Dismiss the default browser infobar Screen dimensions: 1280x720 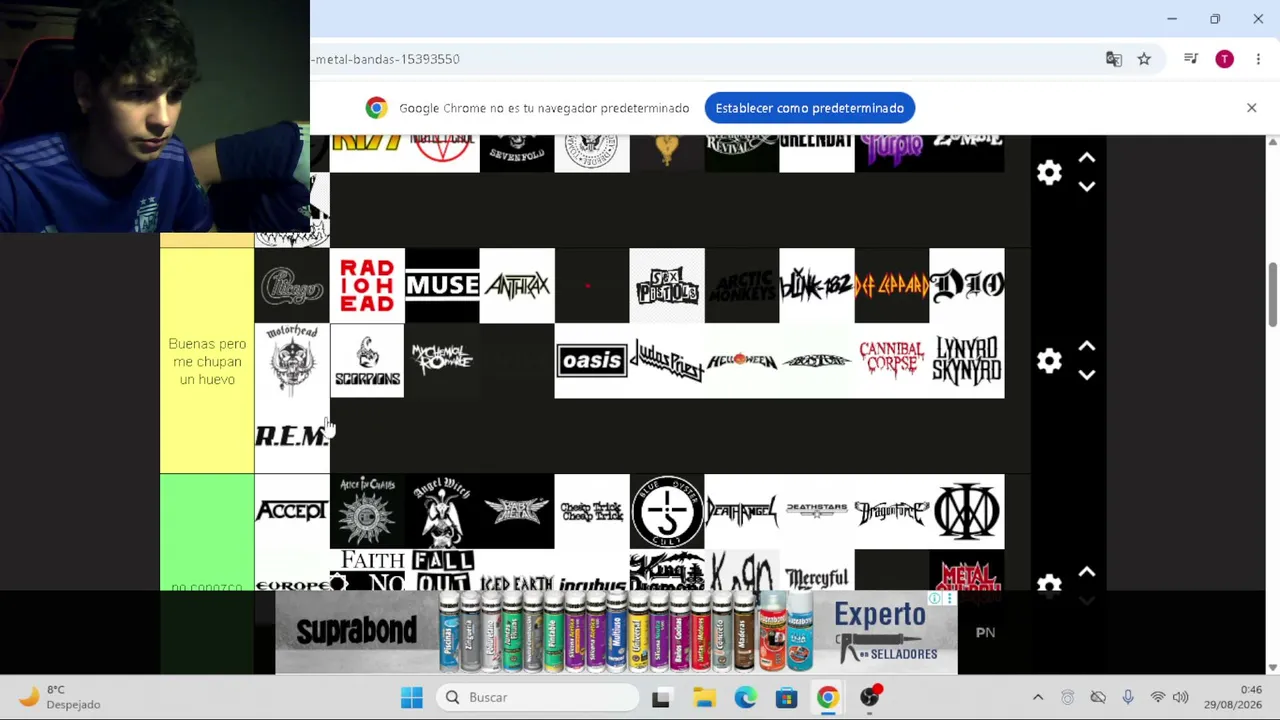tap(1251, 108)
